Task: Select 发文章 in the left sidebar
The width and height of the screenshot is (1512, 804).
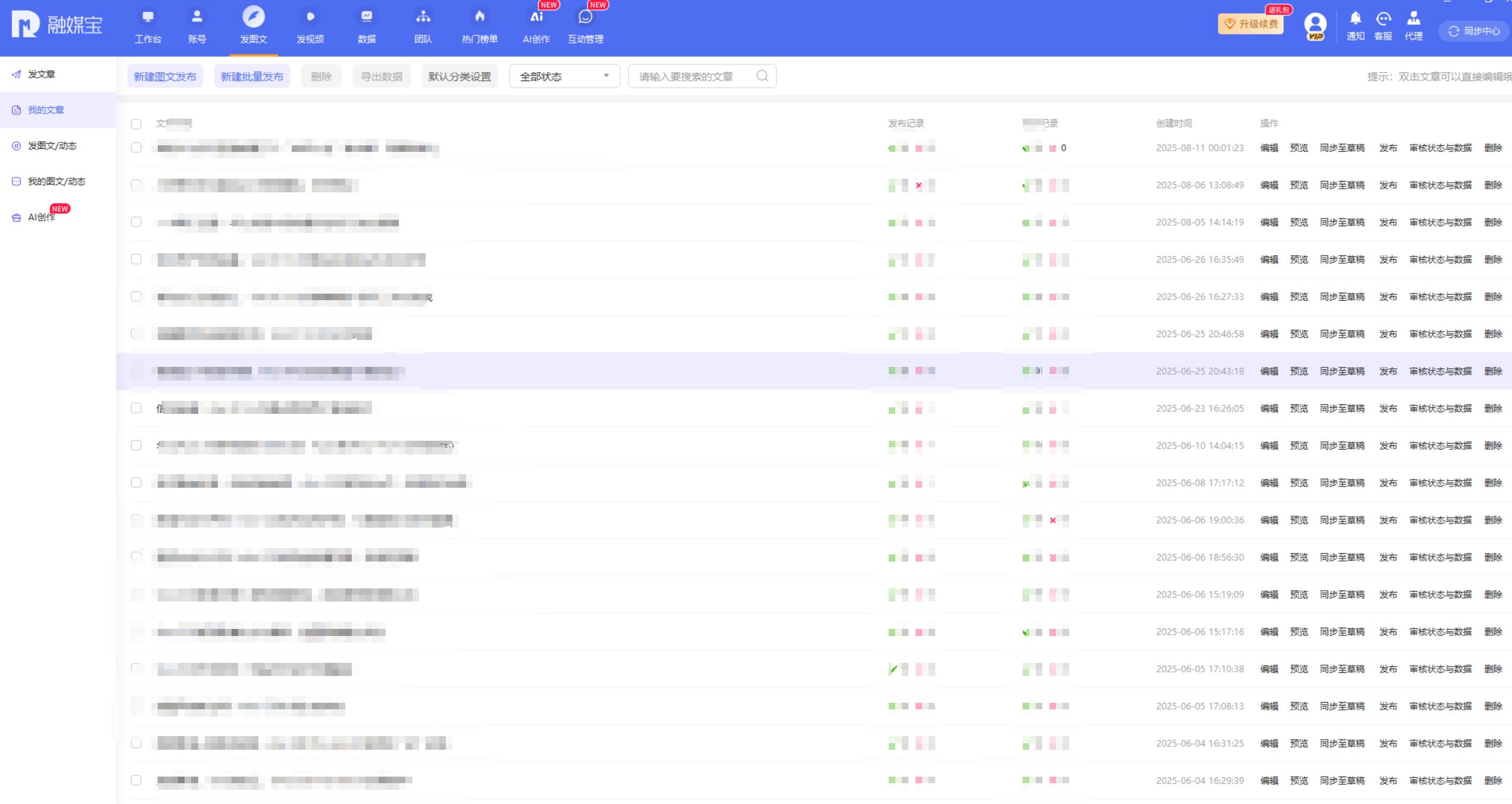Action: 42,74
